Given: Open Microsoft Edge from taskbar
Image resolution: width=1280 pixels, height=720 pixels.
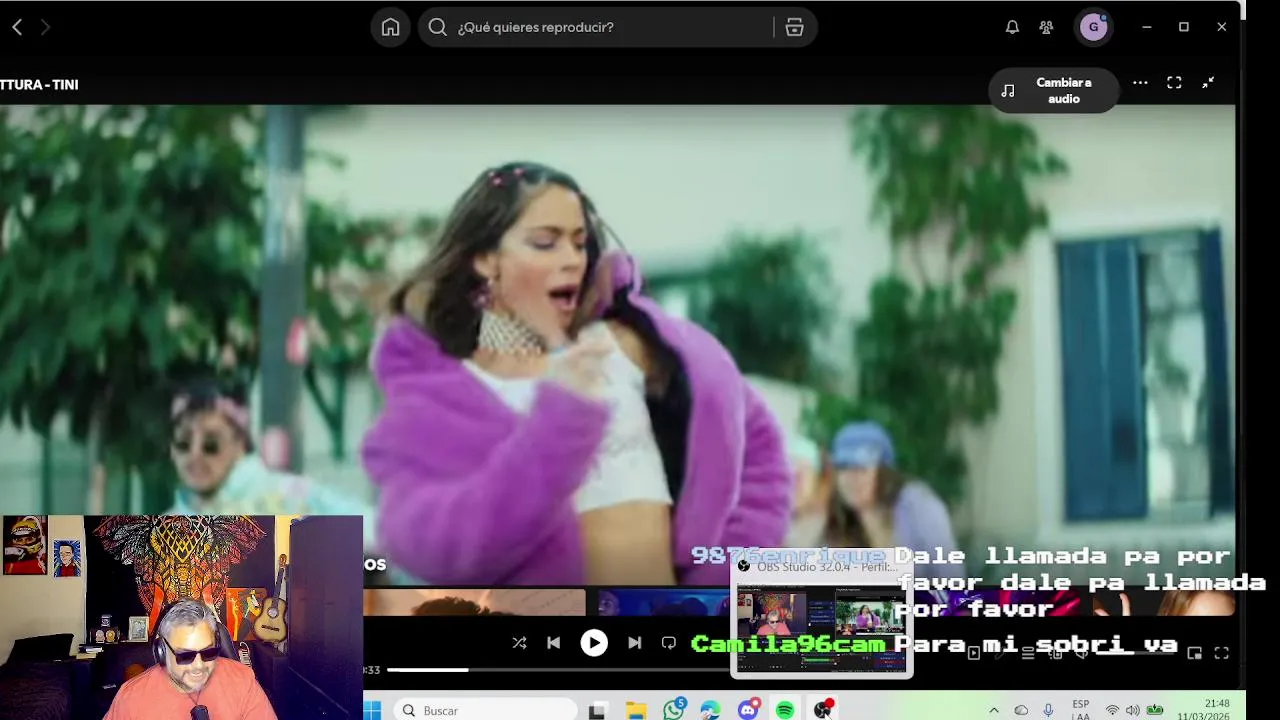Looking at the screenshot, I should pyautogui.click(x=711, y=711).
